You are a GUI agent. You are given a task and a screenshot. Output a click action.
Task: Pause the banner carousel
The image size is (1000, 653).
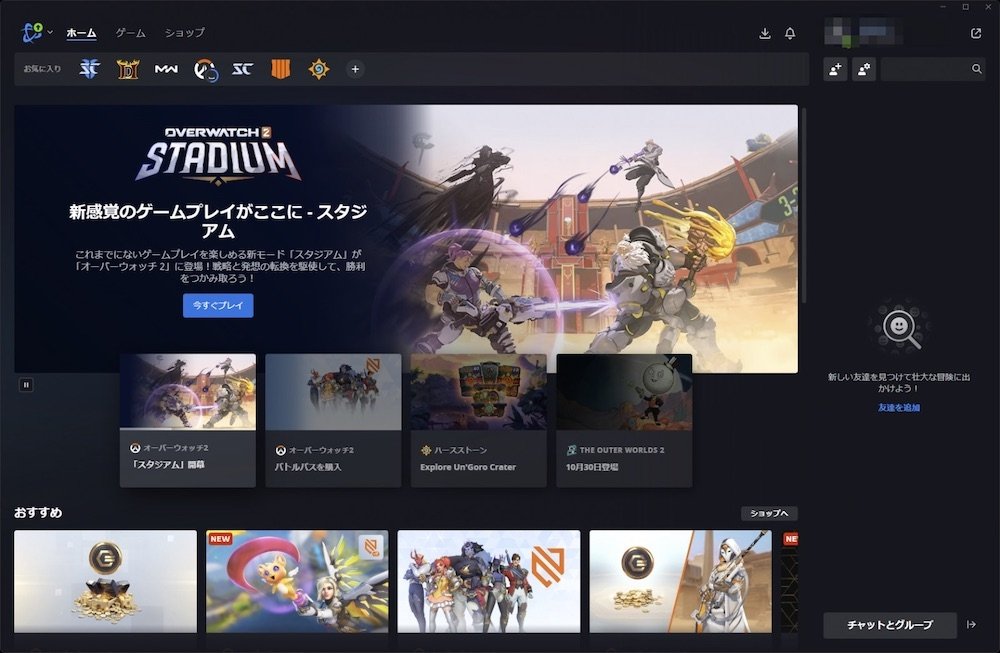pos(26,385)
